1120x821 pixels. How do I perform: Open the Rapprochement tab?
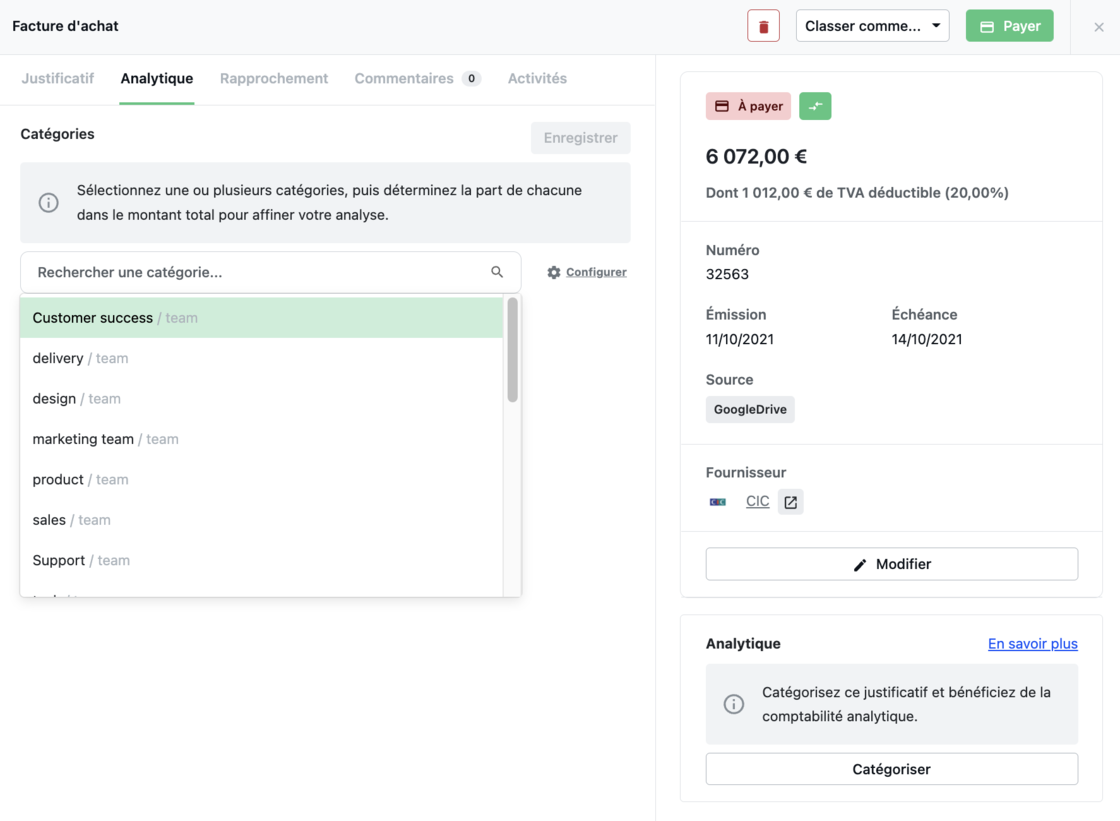(x=274, y=79)
